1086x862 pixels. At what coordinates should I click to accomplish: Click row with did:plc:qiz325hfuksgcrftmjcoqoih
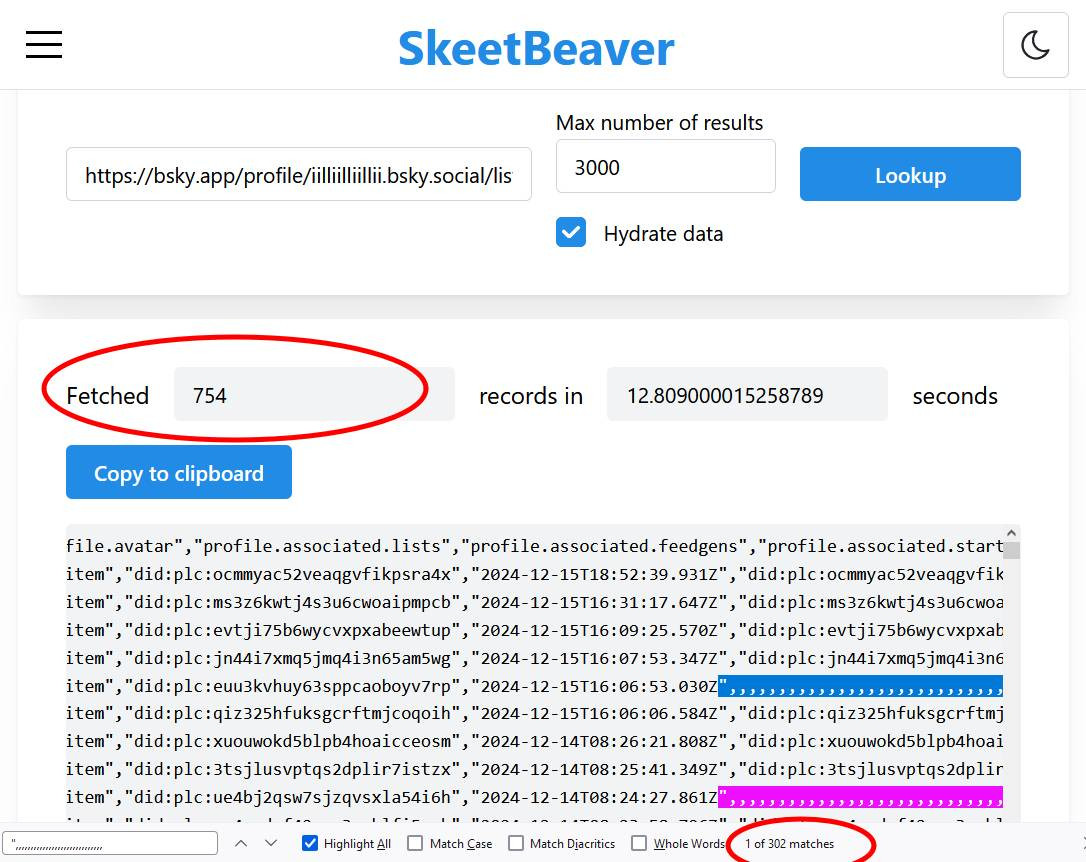[x=535, y=713]
